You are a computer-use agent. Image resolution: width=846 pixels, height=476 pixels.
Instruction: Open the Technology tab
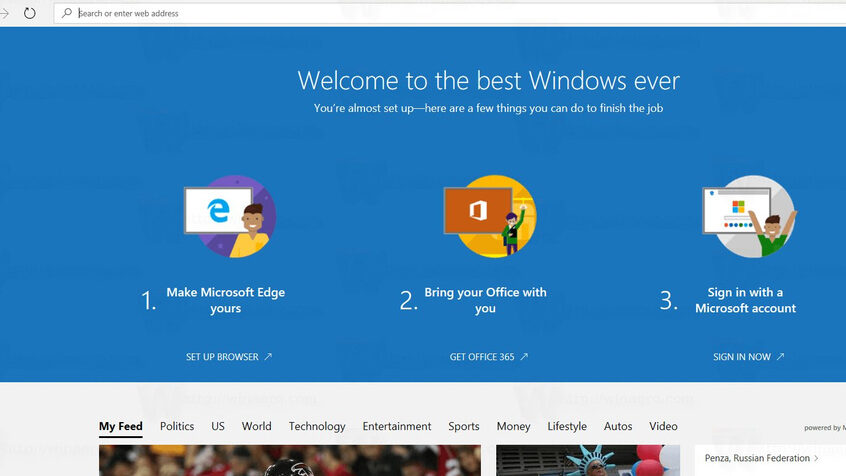click(x=317, y=426)
